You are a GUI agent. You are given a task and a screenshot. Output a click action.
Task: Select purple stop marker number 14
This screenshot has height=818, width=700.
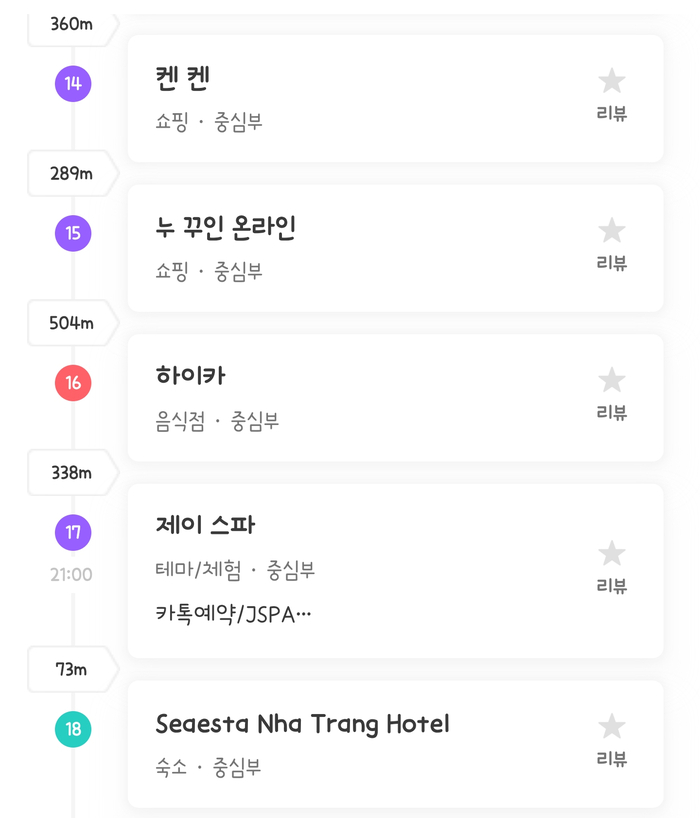[73, 83]
